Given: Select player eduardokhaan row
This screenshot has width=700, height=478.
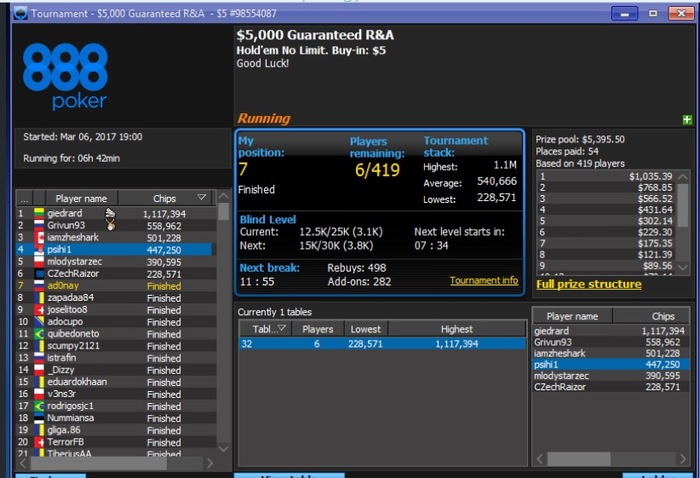Looking at the screenshot, I should [x=114, y=382].
